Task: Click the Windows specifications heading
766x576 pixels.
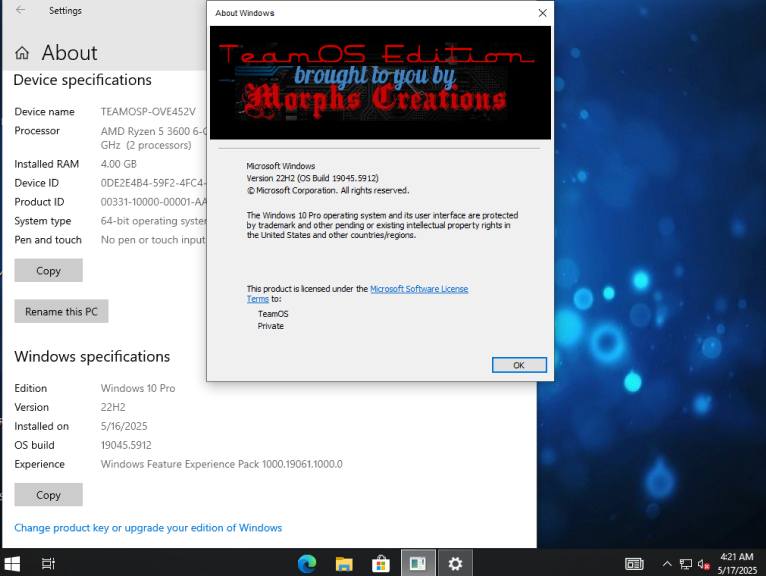Action: 92,356
